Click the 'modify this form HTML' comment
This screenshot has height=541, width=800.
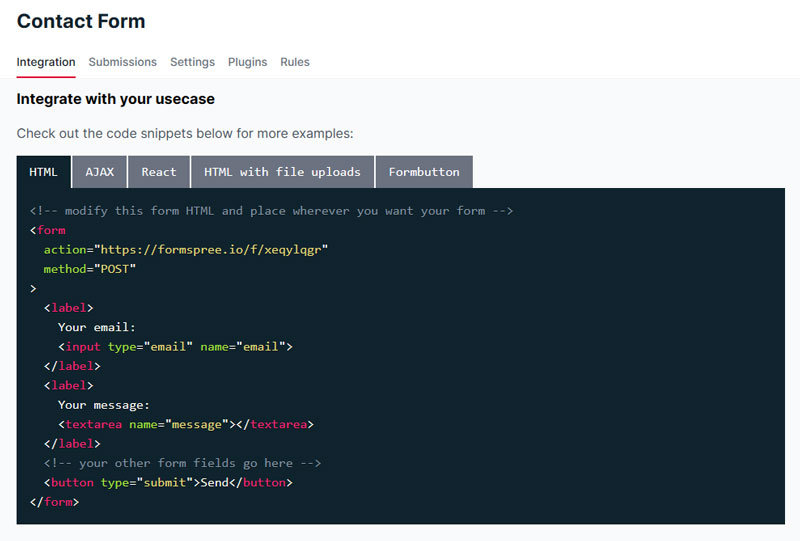tap(272, 211)
